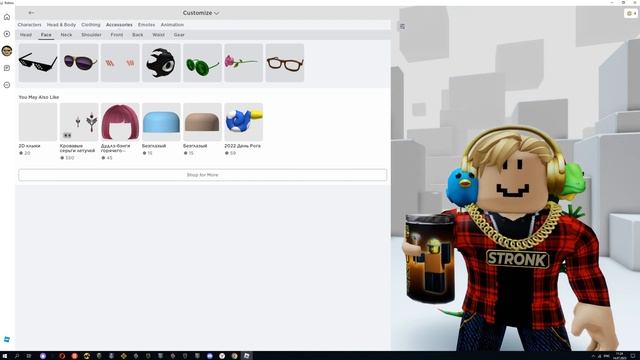Open the Chat icon in the sidebar
Viewport: 640px width, 360px height.
click(7, 68)
